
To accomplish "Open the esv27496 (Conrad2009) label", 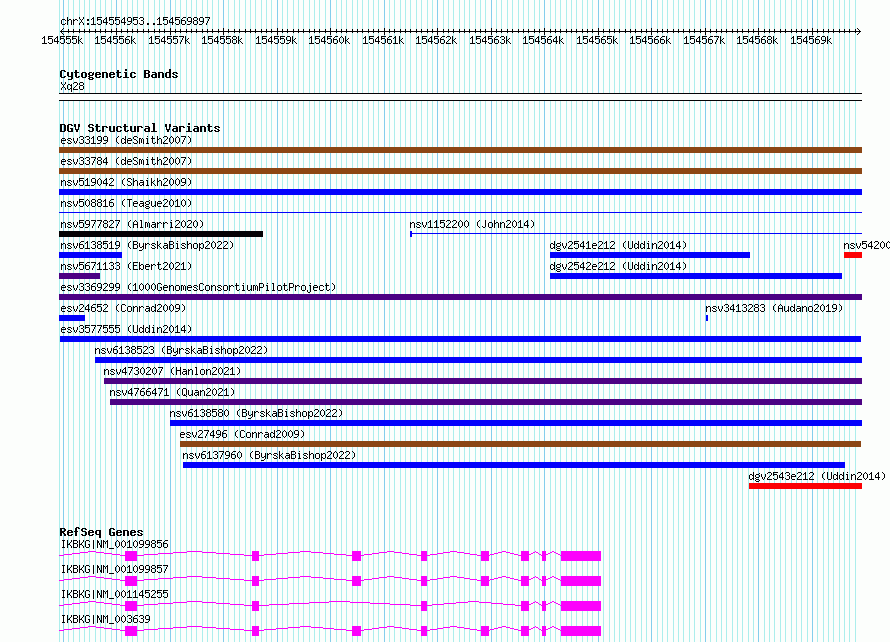I will [x=242, y=434].
